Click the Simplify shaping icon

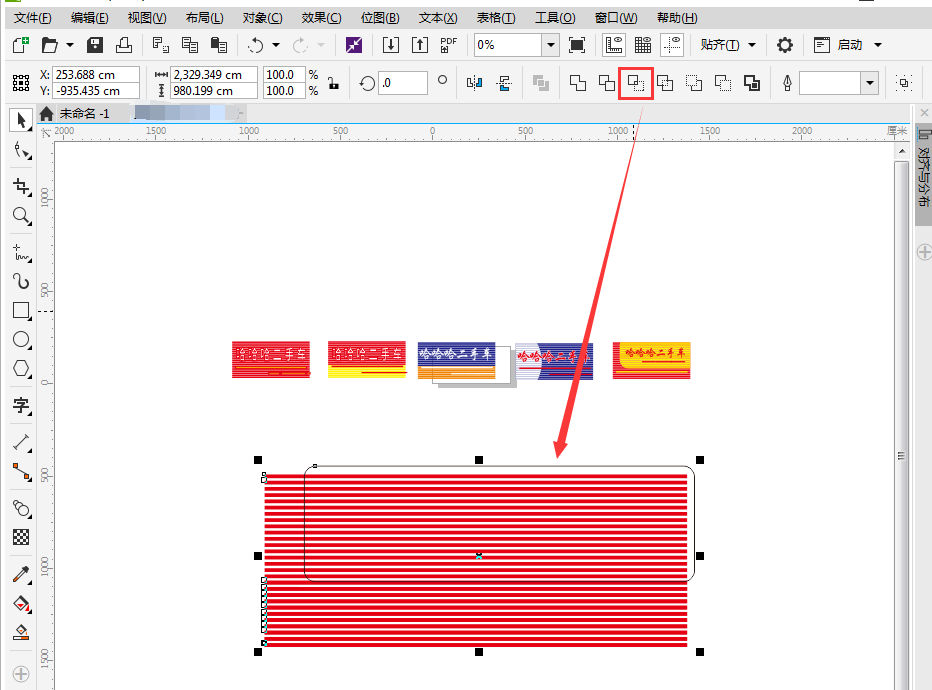click(x=665, y=83)
